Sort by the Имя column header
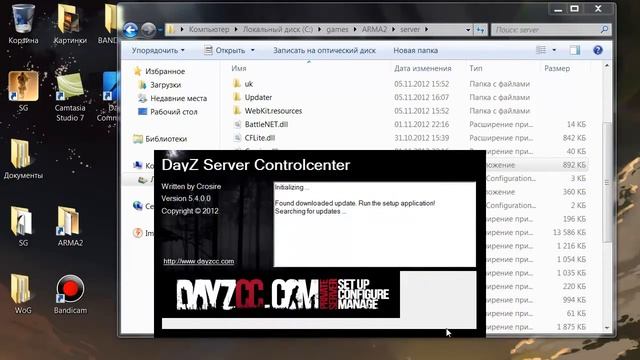The height and width of the screenshot is (360, 640). pos(239,68)
